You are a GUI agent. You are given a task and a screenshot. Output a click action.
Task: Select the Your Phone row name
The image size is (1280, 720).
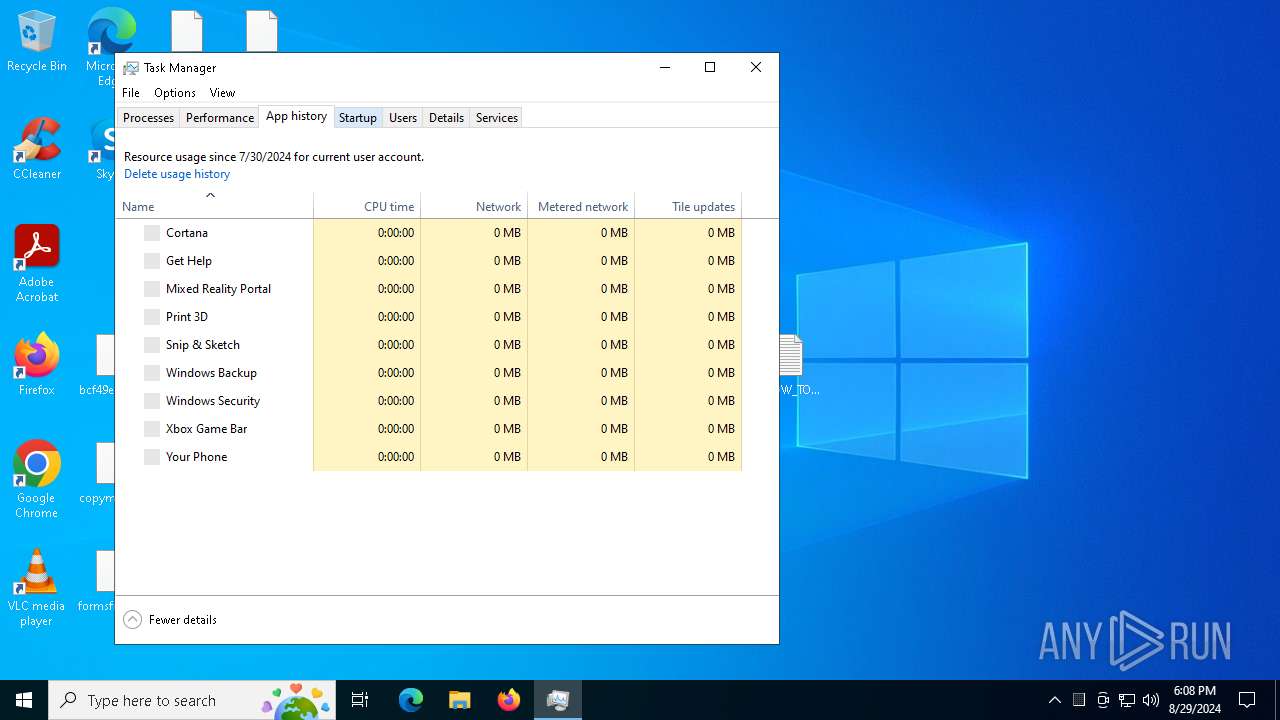point(196,457)
